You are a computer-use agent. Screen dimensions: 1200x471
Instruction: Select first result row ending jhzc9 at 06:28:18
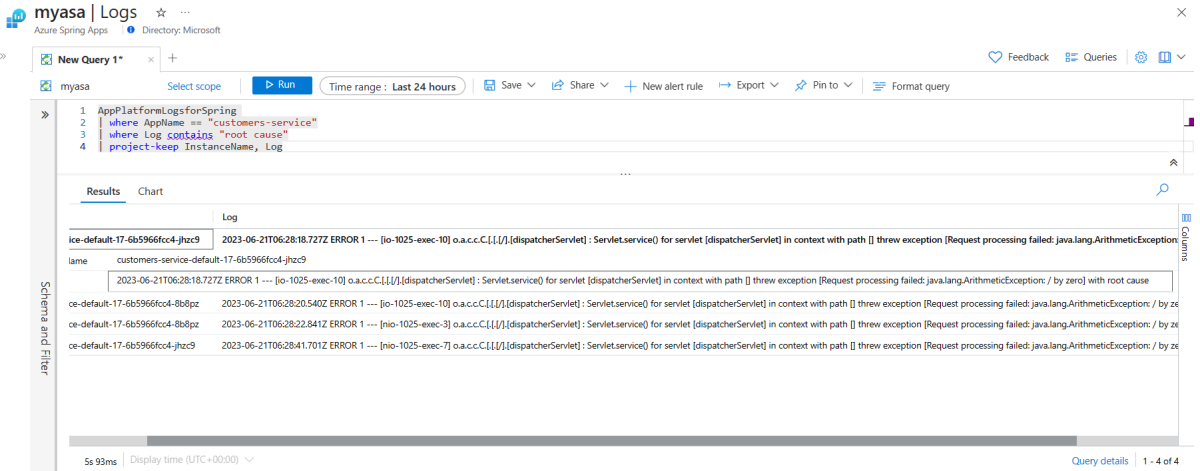point(624,240)
